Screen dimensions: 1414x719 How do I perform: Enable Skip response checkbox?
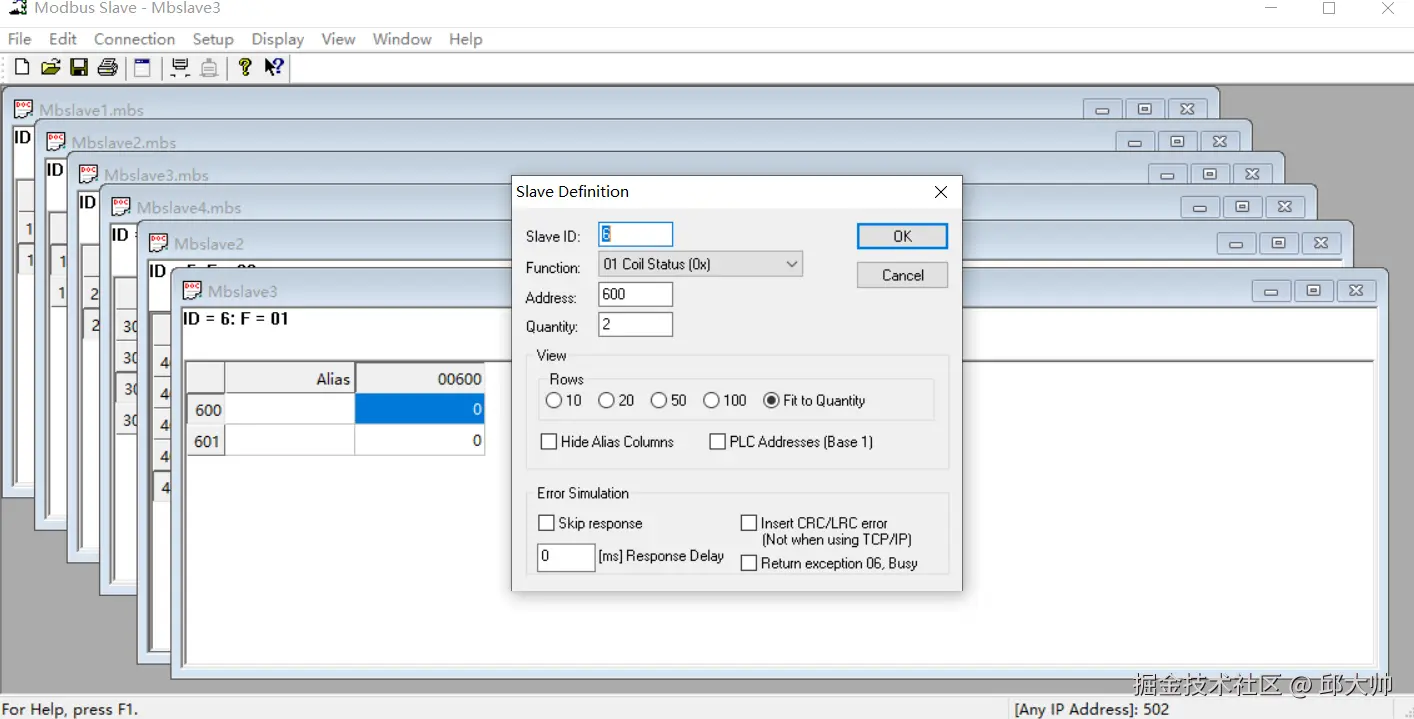[x=546, y=522]
